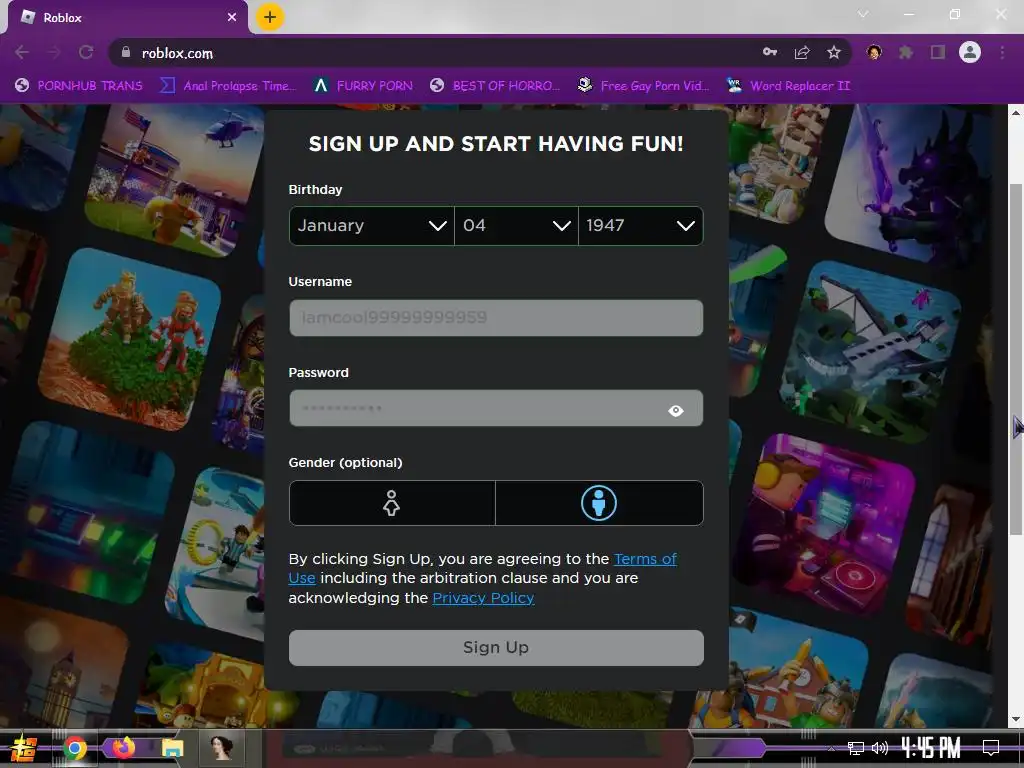Open the Chrome profile menu
Image resolution: width=1024 pixels, height=768 pixels.
[970, 52]
